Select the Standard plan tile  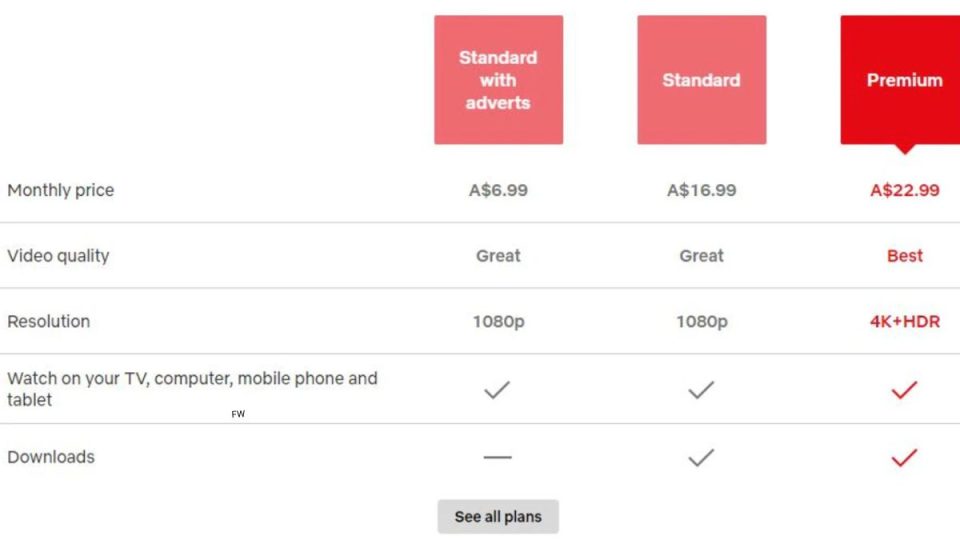[701, 80]
